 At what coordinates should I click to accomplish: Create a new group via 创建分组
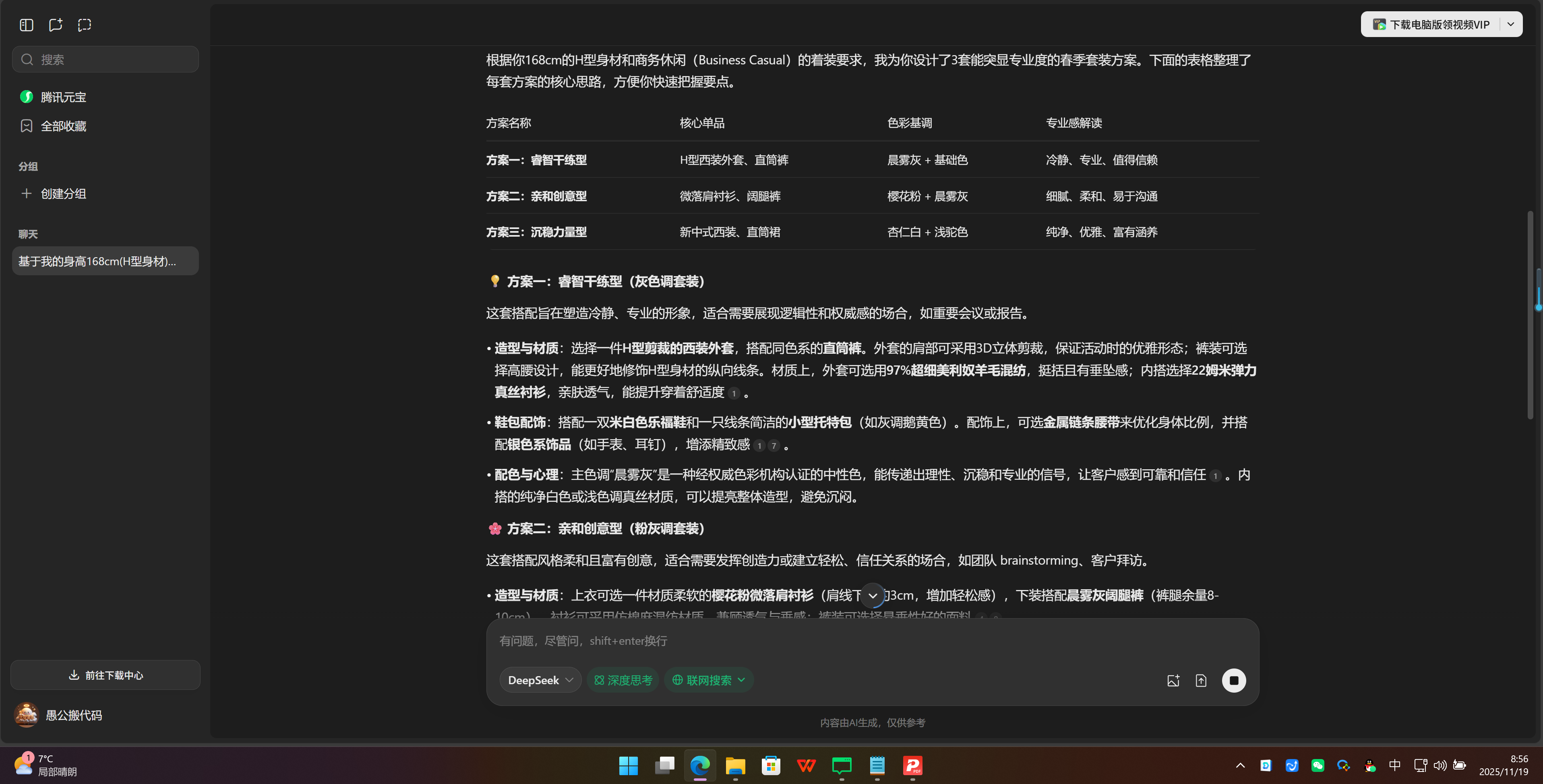pos(62,193)
